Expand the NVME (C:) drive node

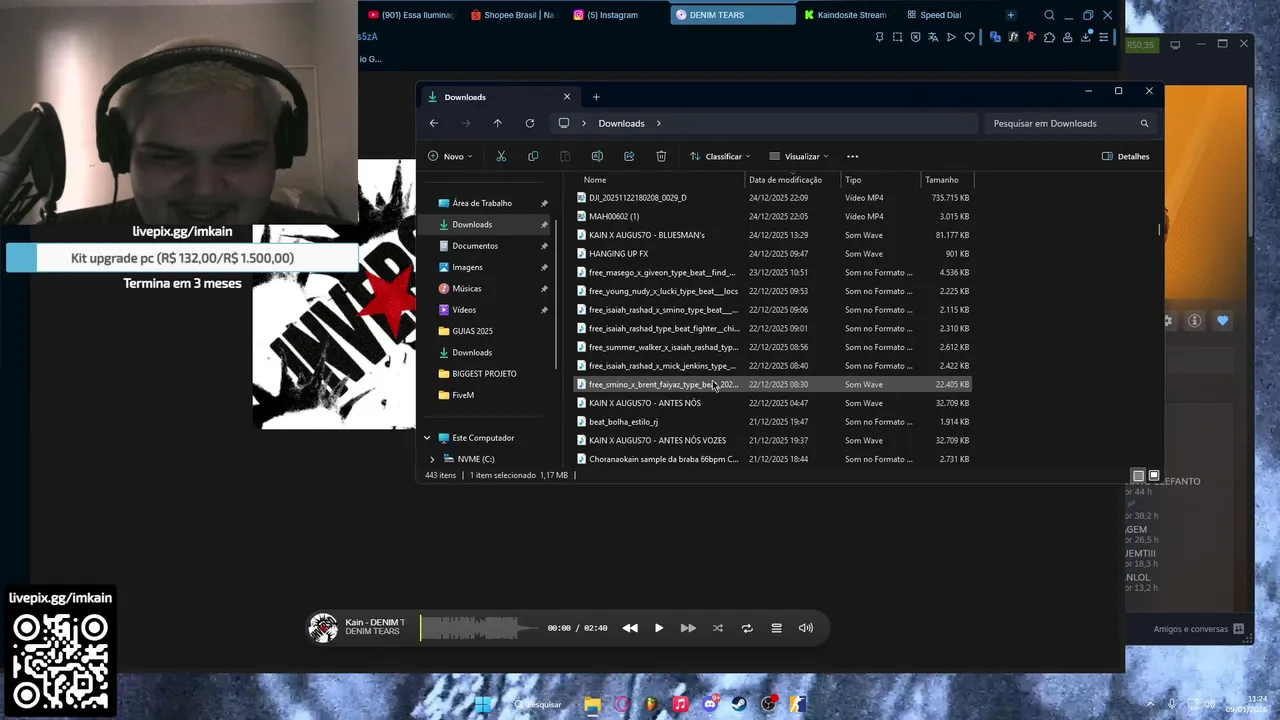(x=432, y=459)
